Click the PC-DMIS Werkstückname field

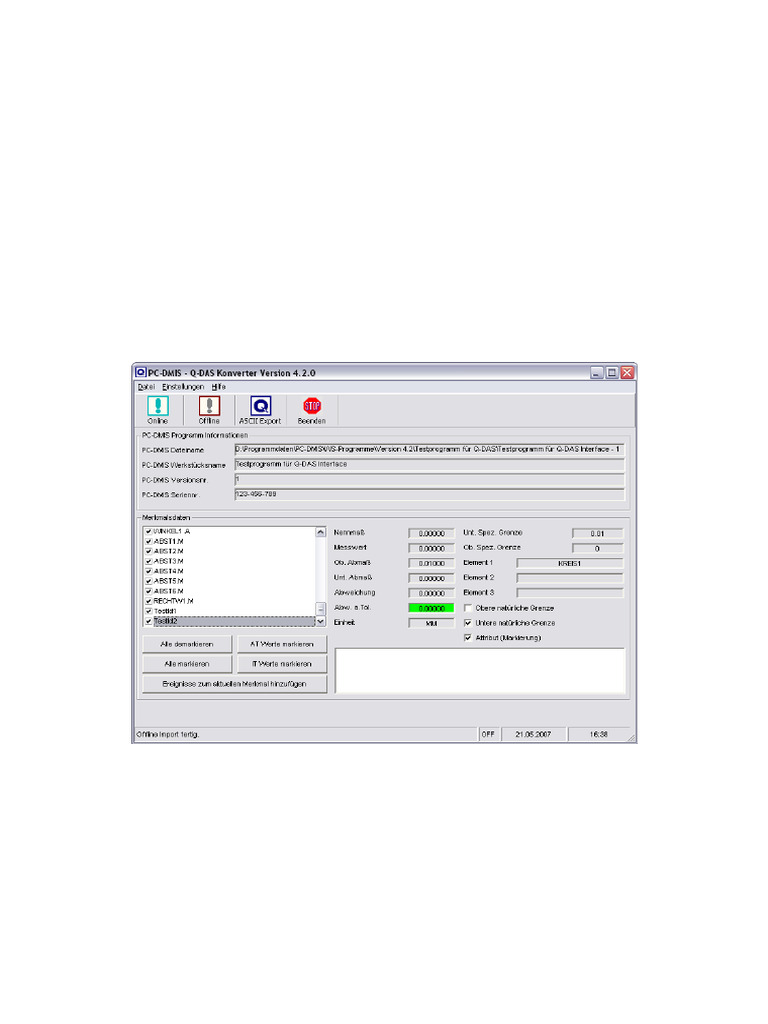click(x=429, y=464)
